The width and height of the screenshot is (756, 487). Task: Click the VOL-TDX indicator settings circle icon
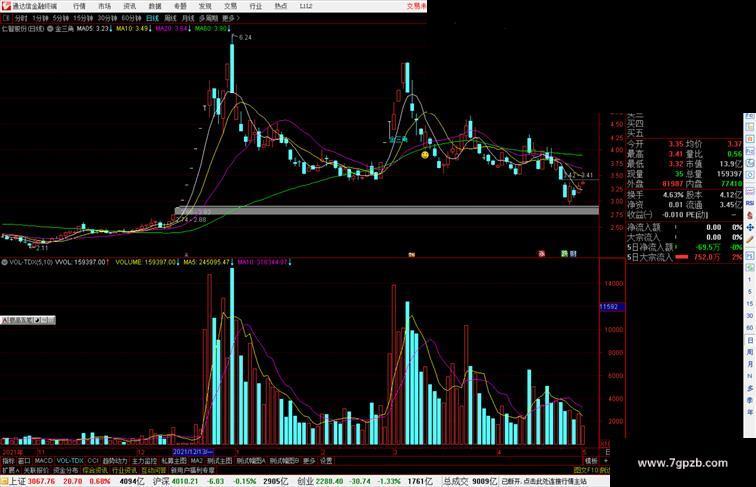pos(5,262)
